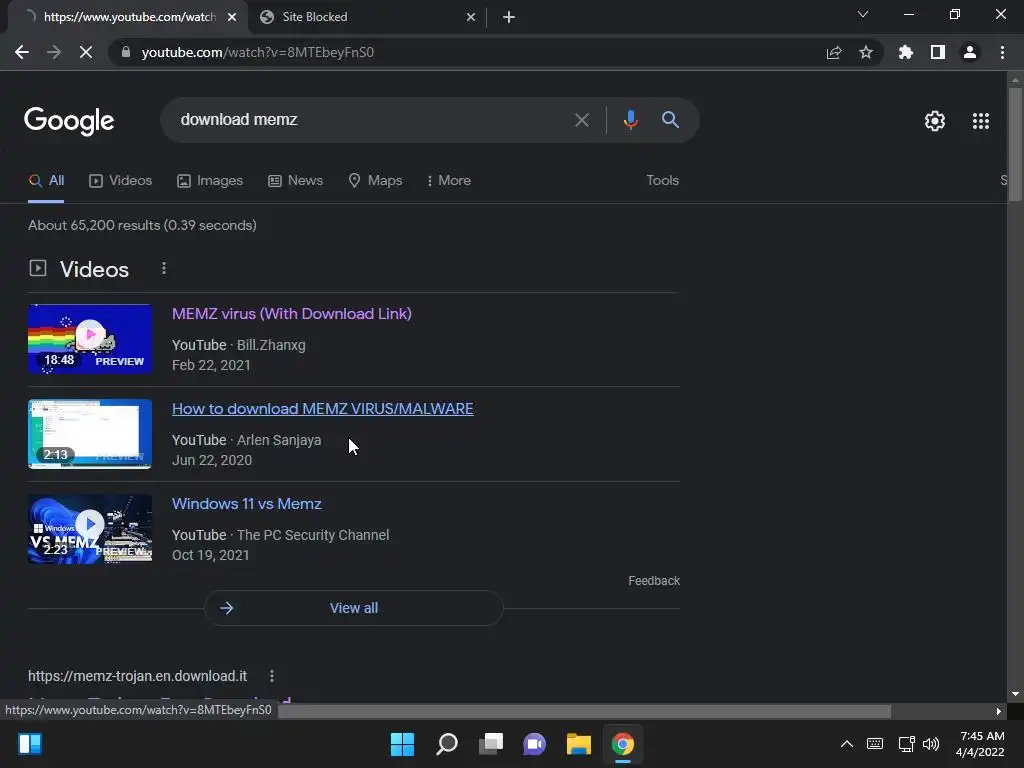Close the YouTube watch tab

(x=232, y=17)
